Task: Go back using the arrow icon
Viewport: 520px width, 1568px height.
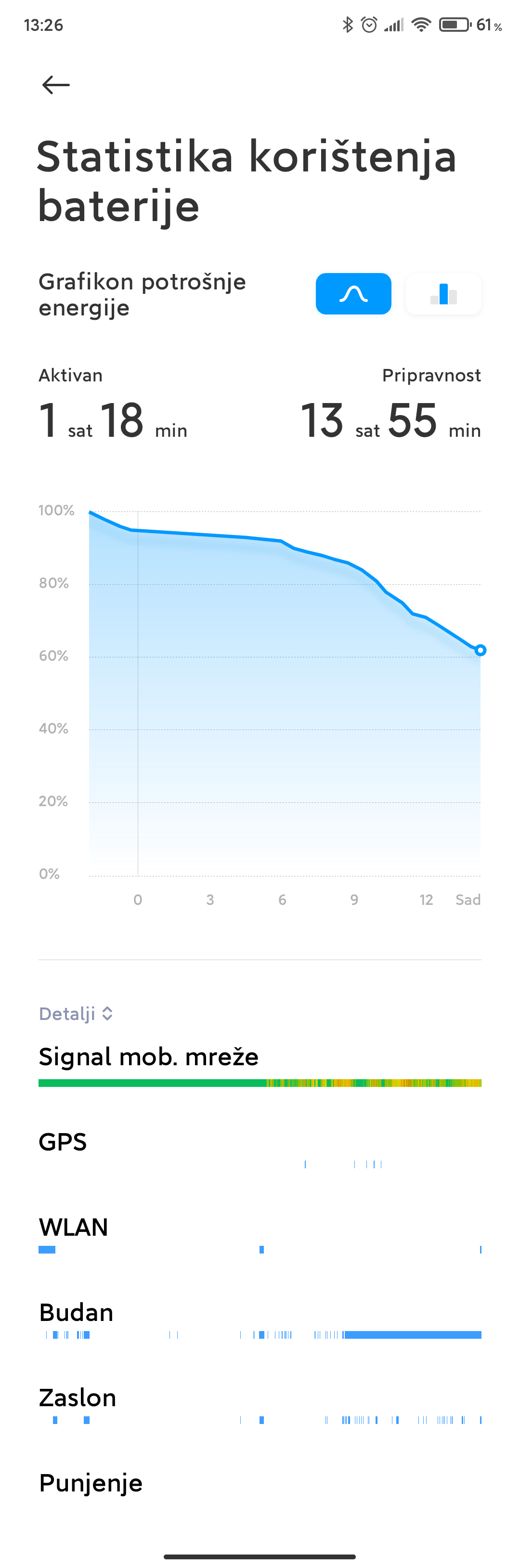Action: click(55, 85)
